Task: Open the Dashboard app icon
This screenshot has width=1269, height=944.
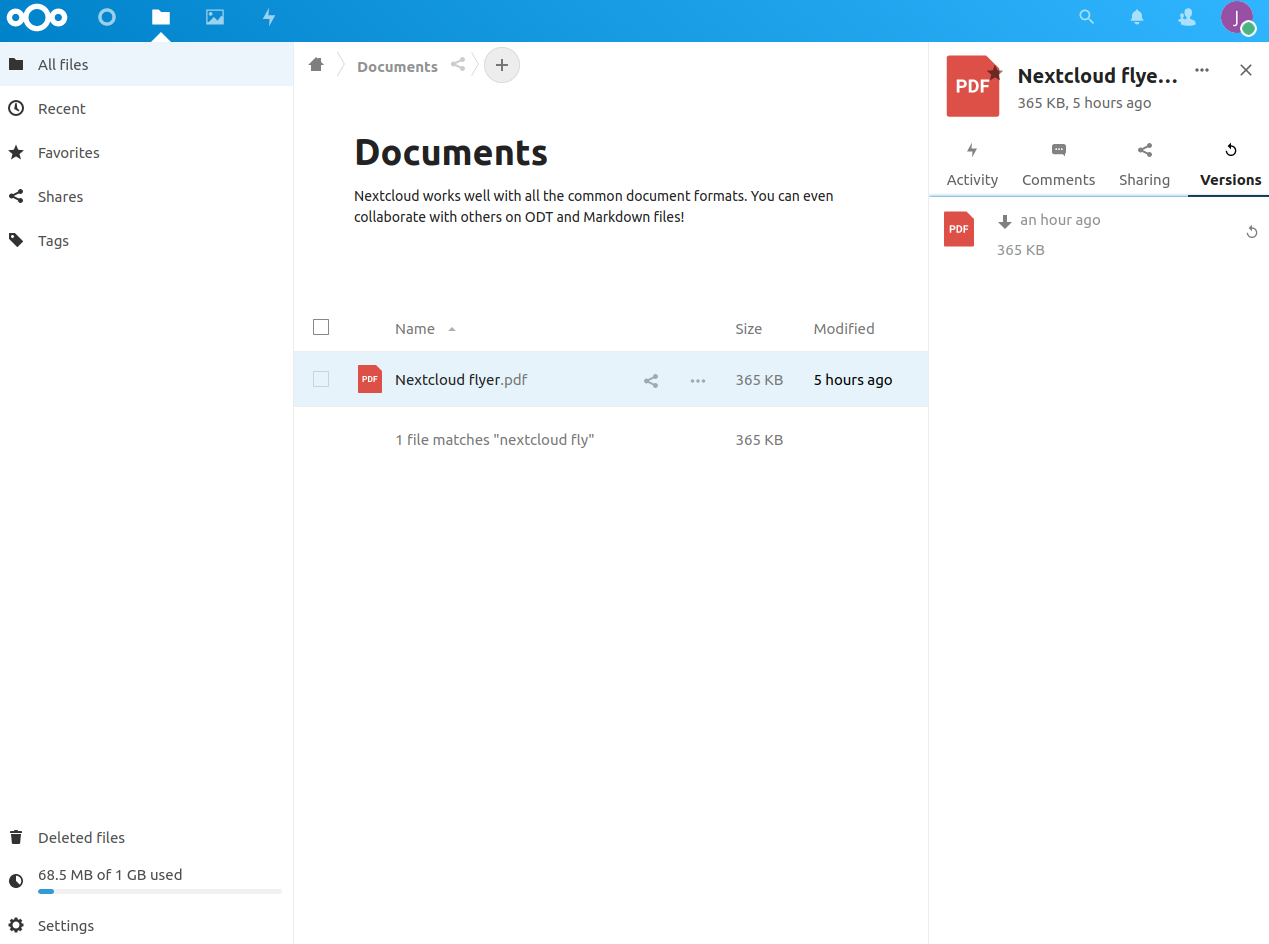Action: (x=108, y=17)
